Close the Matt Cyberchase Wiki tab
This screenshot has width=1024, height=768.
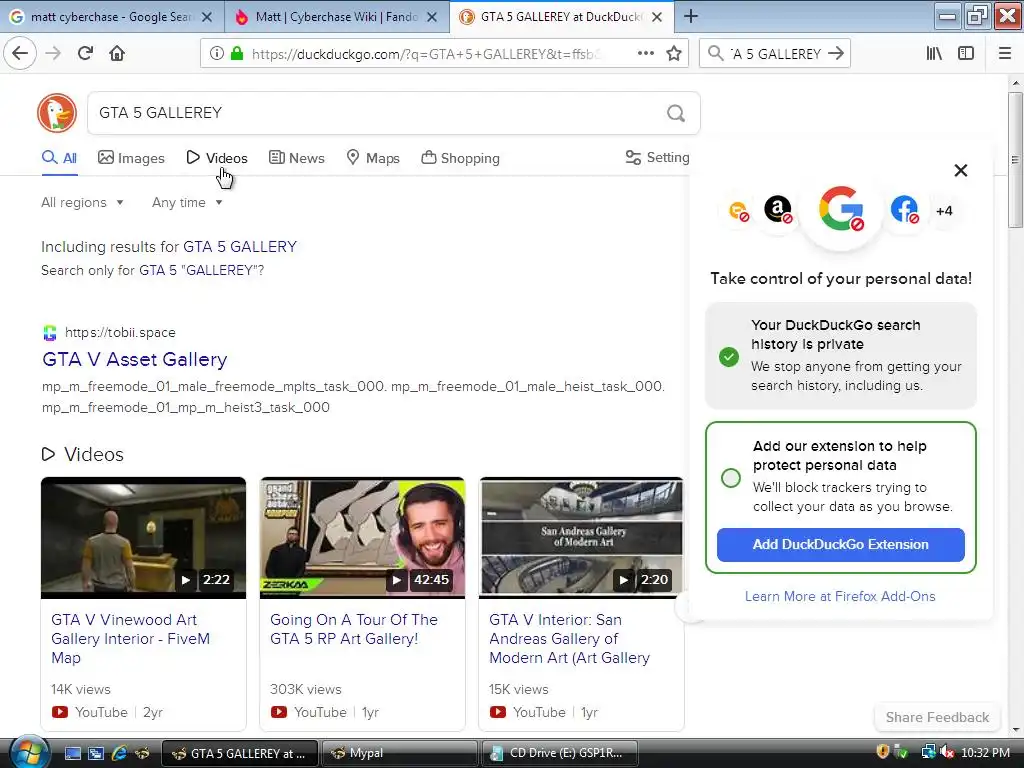tap(432, 17)
